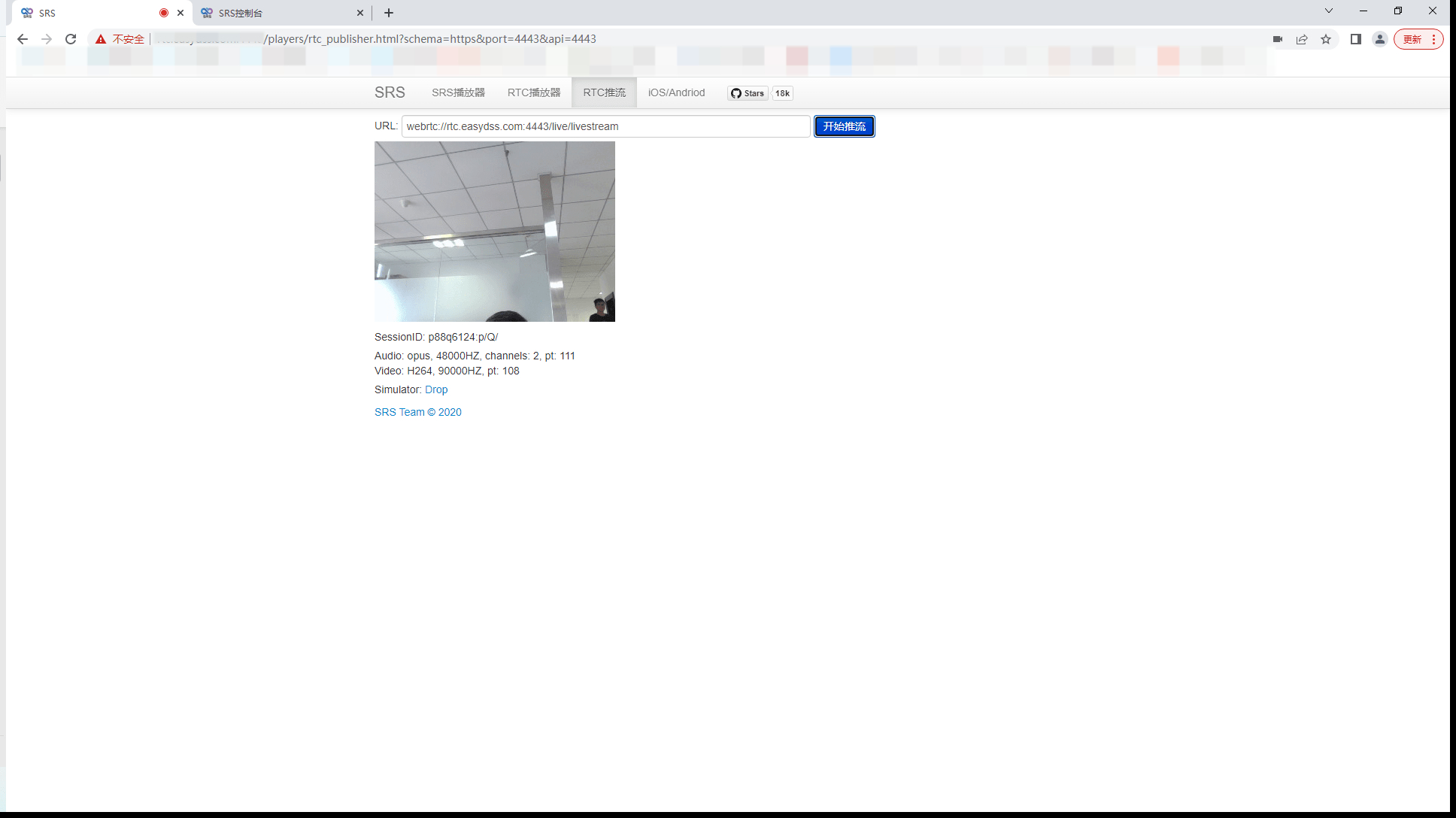Click the webrtc URL input field
Image resolution: width=1456 pixels, height=818 pixels.
tap(605, 126)
